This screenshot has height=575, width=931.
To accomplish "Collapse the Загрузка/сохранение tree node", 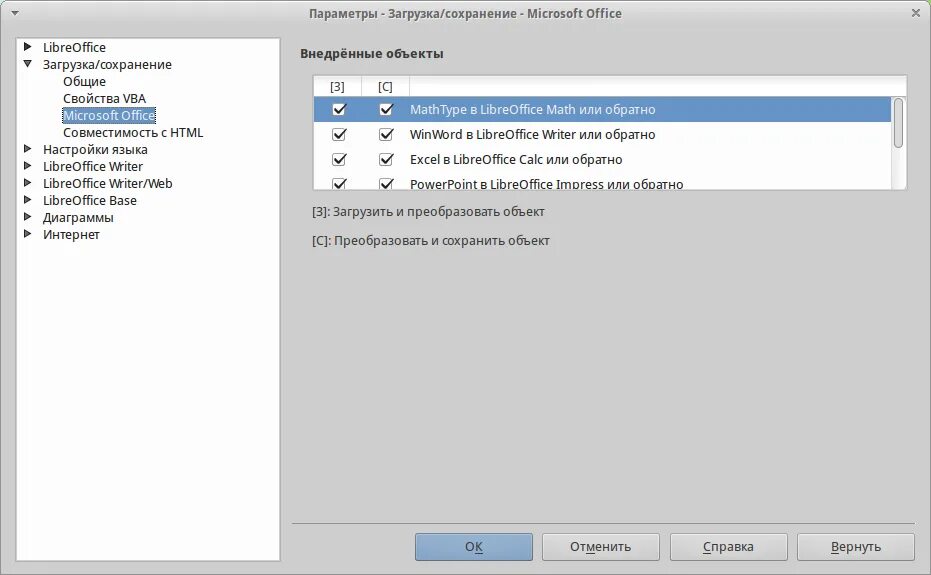I will (x=27, y=64).
